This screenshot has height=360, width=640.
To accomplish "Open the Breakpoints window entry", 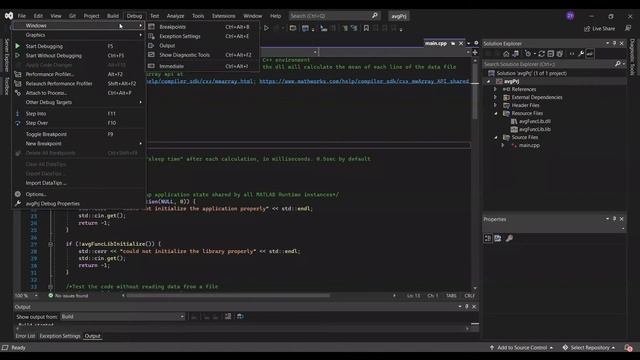I will point(203,27).
